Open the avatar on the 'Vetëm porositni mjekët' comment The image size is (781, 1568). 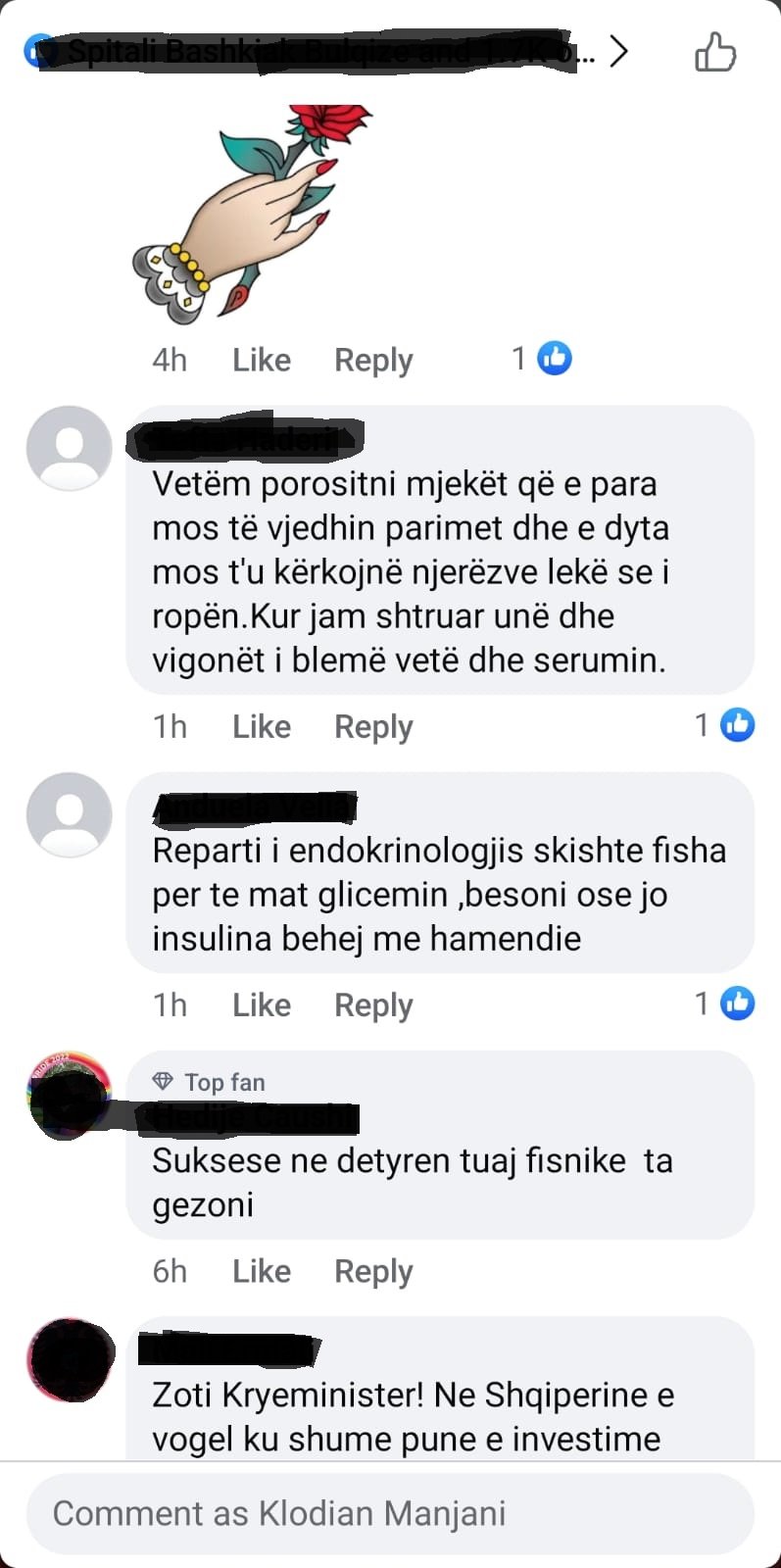[x=69, y=448]
